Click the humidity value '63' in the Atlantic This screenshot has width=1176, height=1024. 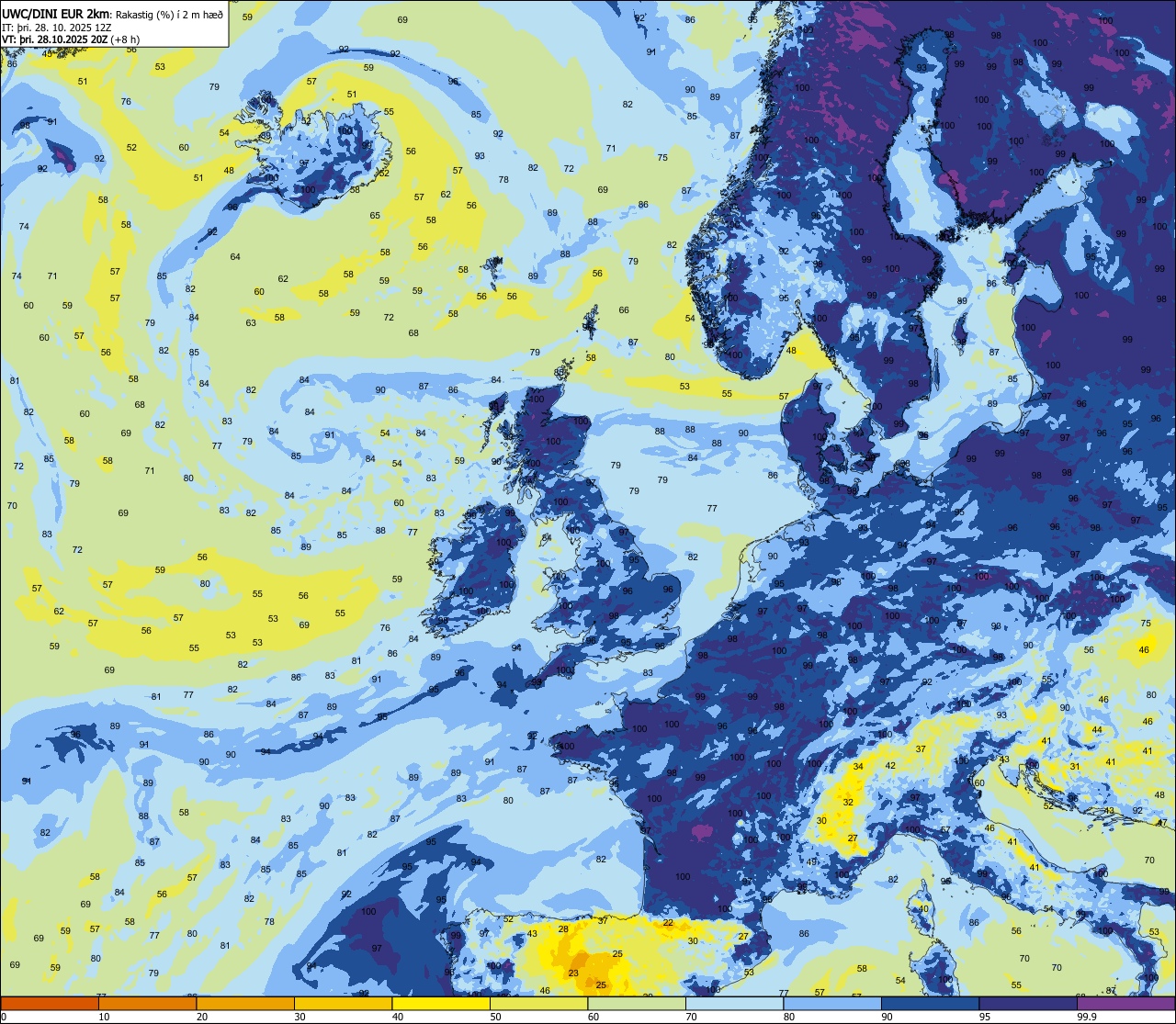250,323
